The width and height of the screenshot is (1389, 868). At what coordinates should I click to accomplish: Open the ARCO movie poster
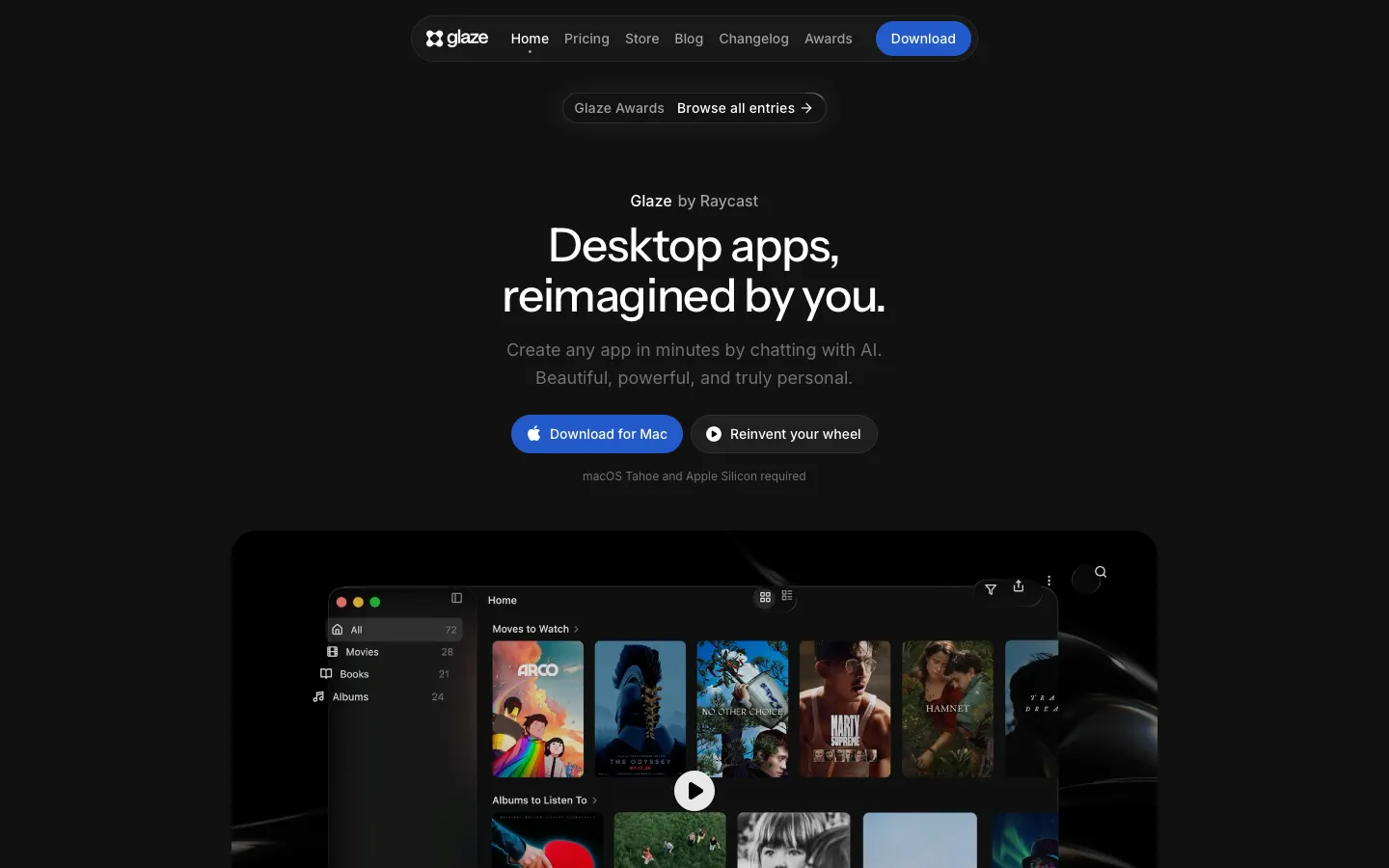click(538, 709)
